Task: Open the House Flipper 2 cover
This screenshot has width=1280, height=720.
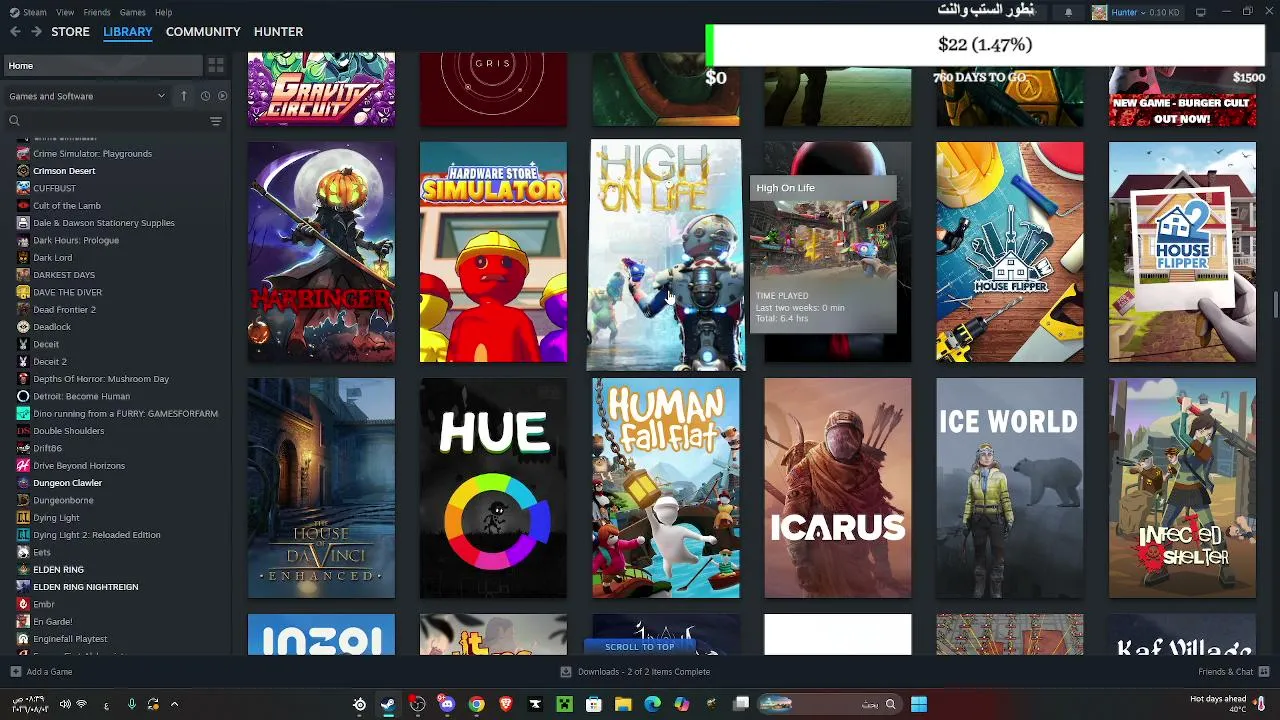Action: click(x=1182, y=252)
